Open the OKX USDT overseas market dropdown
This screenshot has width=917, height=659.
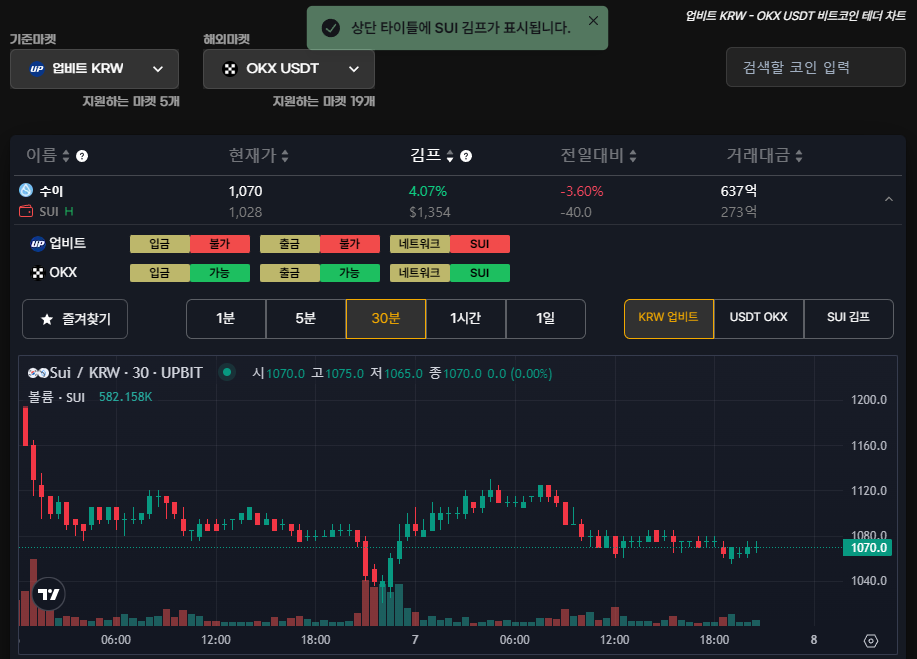(x=288, y=68)
